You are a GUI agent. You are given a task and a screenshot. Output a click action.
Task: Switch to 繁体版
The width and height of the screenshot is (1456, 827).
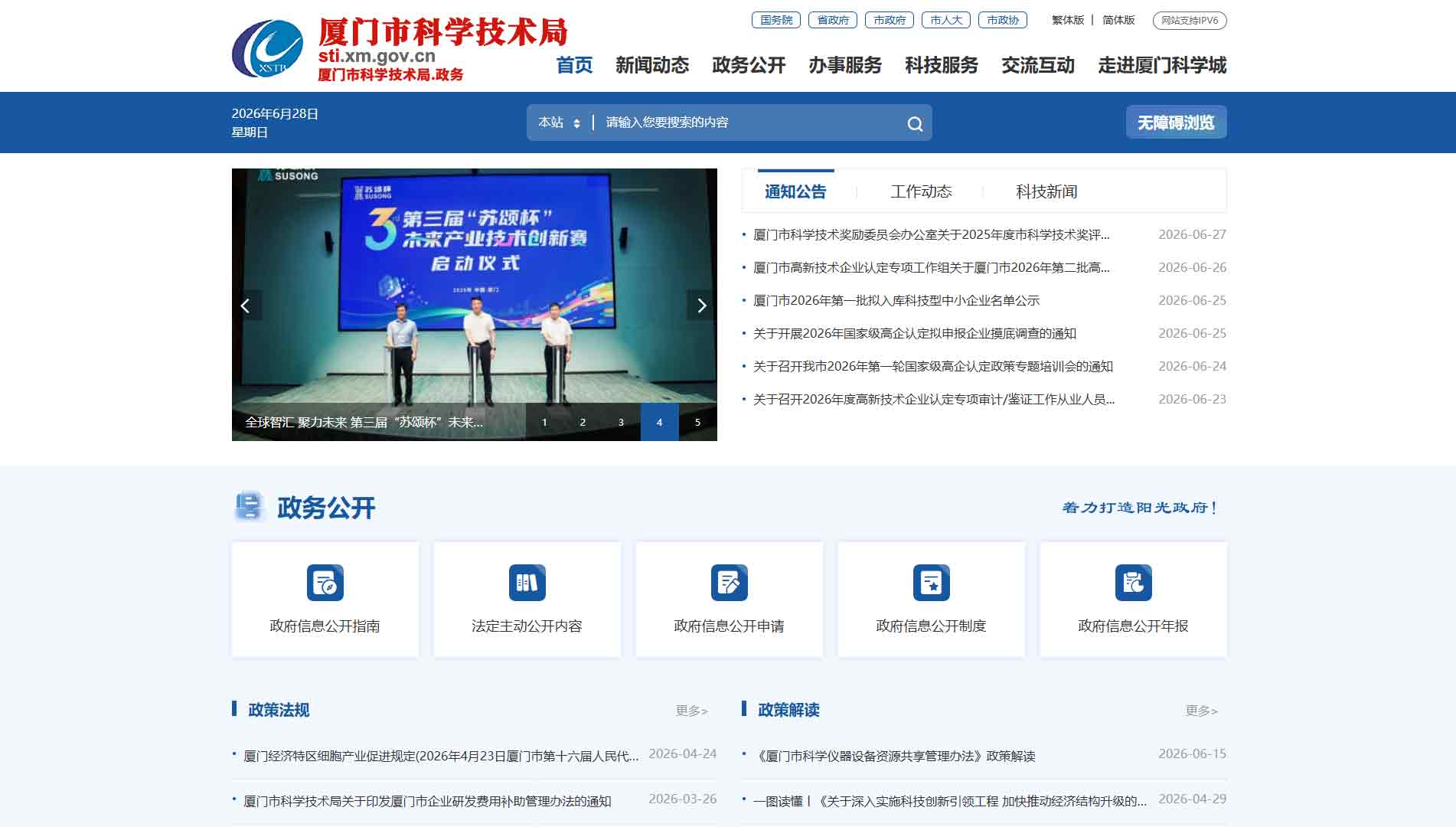coord(1068,20)
